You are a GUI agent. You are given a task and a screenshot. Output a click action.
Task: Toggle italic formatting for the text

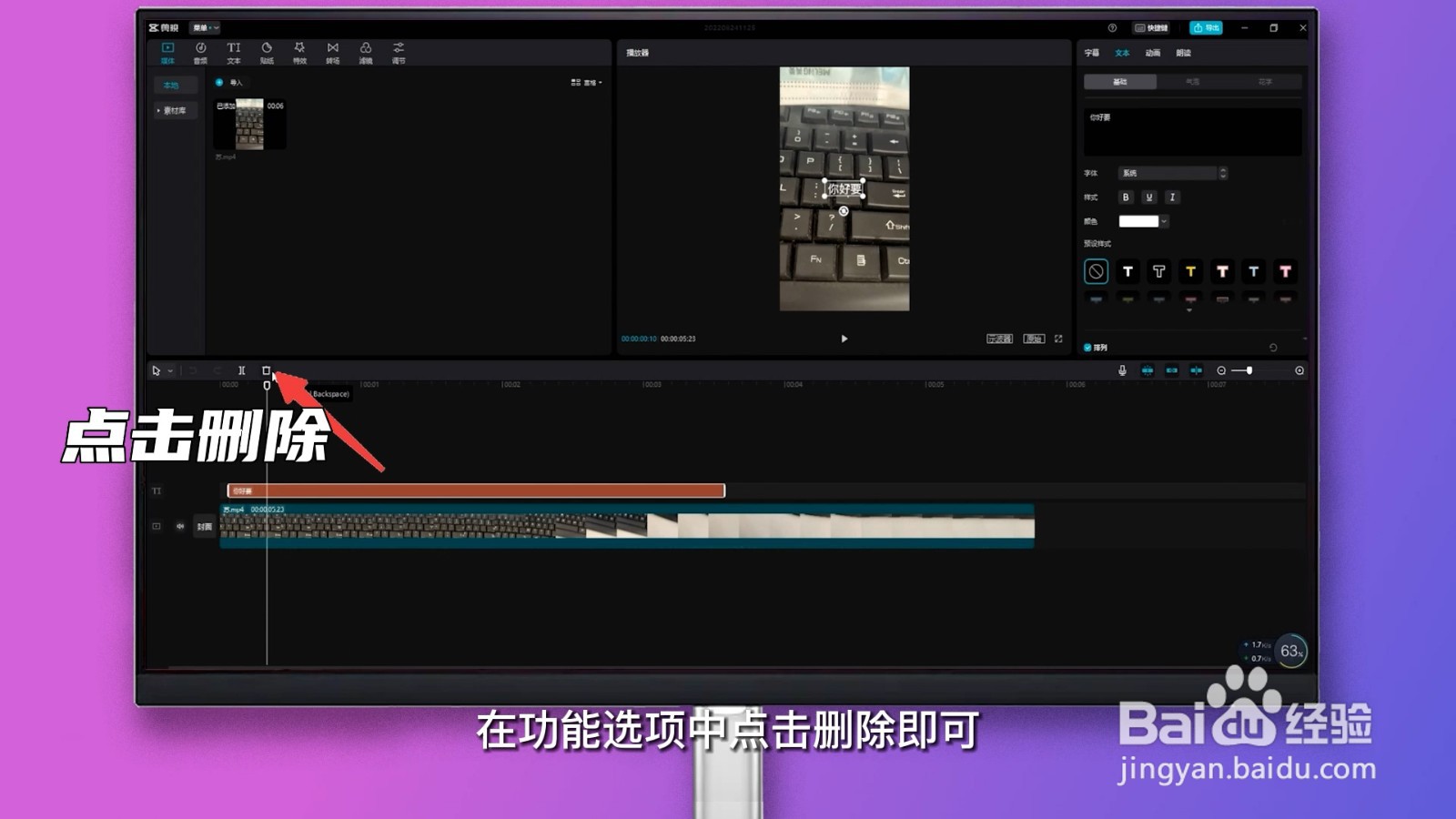1172,197
